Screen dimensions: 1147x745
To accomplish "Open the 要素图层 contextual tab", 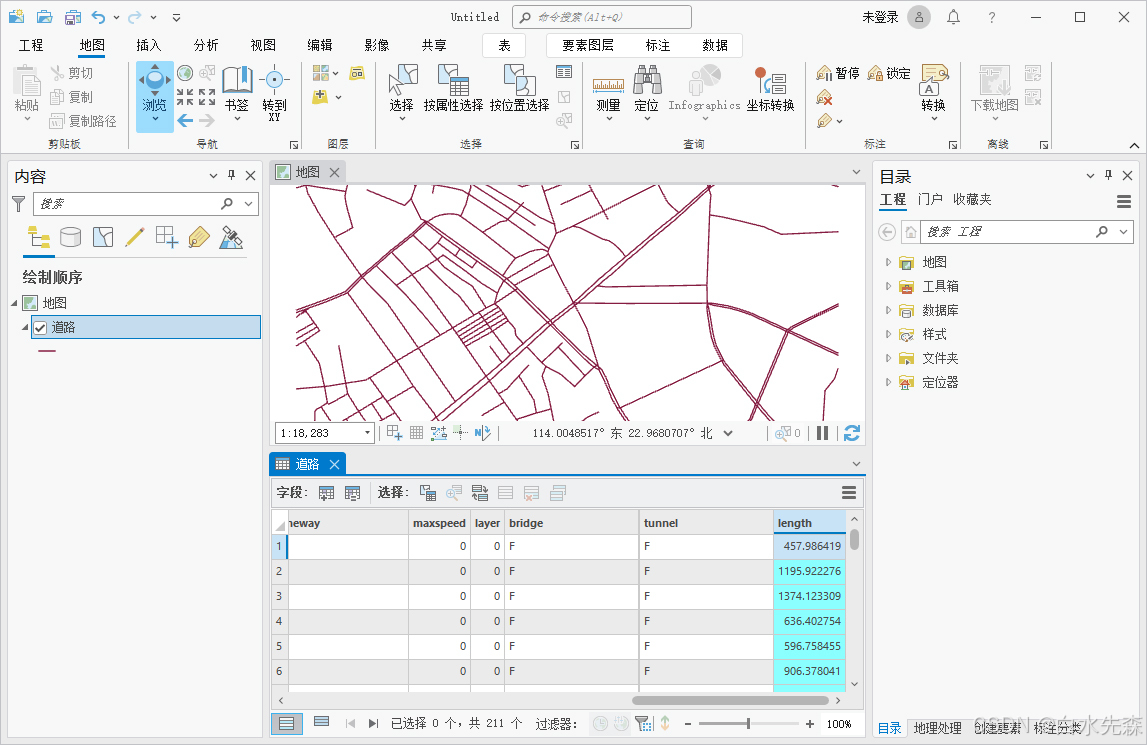I will [x=587, y=45].
